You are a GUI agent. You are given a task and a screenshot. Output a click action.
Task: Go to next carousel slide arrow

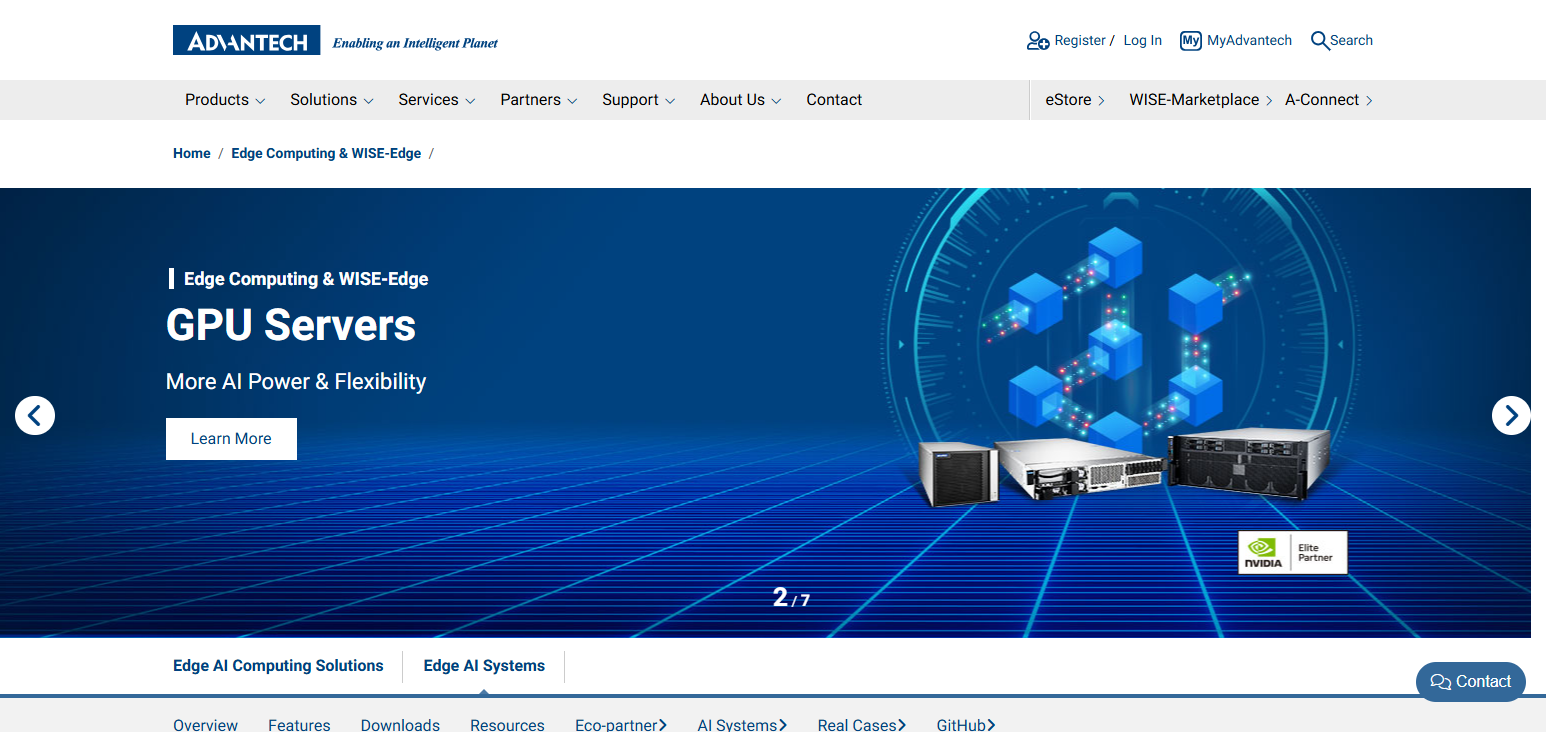click(x=1511, y=415)
